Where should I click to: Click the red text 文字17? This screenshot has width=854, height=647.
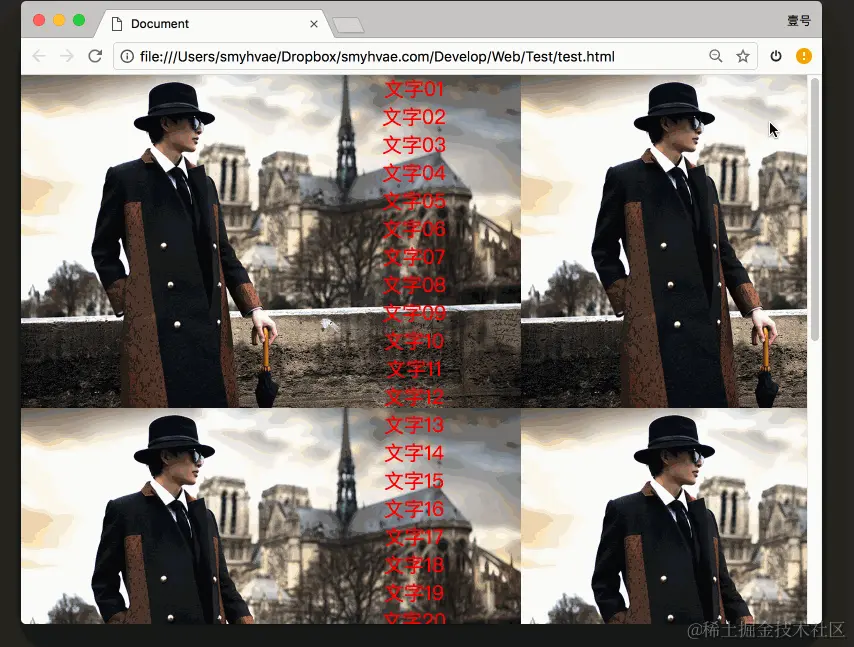(414, 538)
